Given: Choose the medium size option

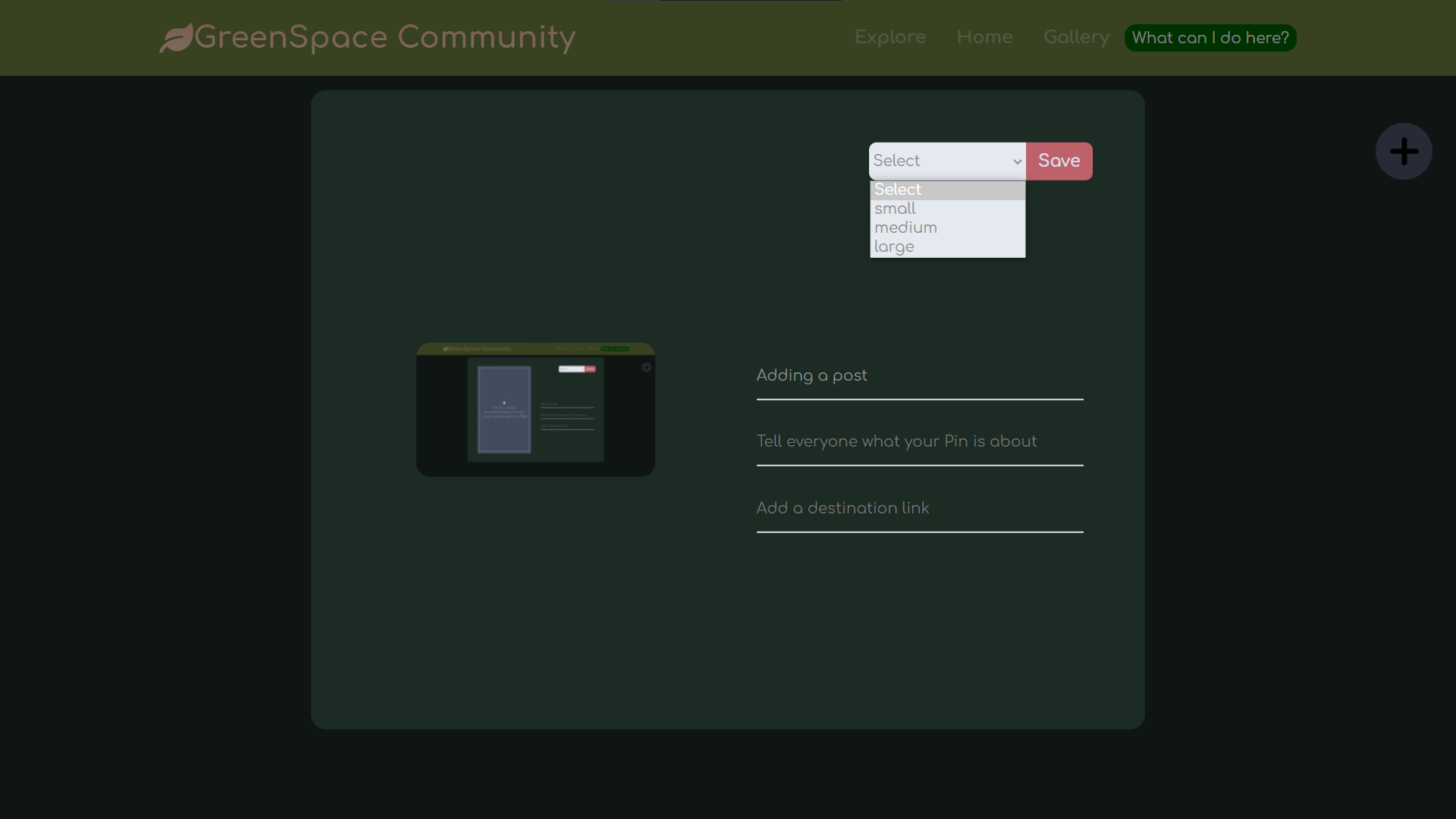Looking at the screenshot, I should pos(946,227).
